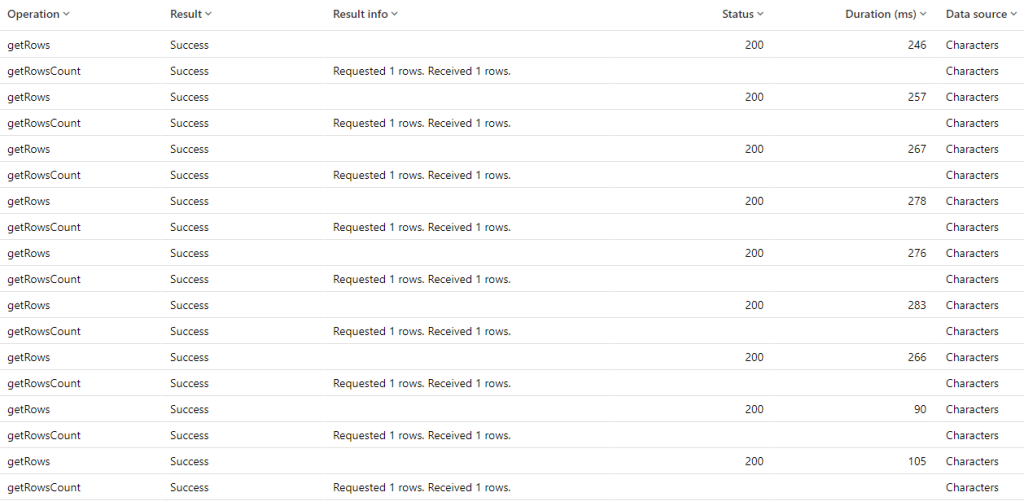The height and width of the screenshot is (501, 1024).
Task: Select the 283 duration cell
Action: [x=916, y=305]
